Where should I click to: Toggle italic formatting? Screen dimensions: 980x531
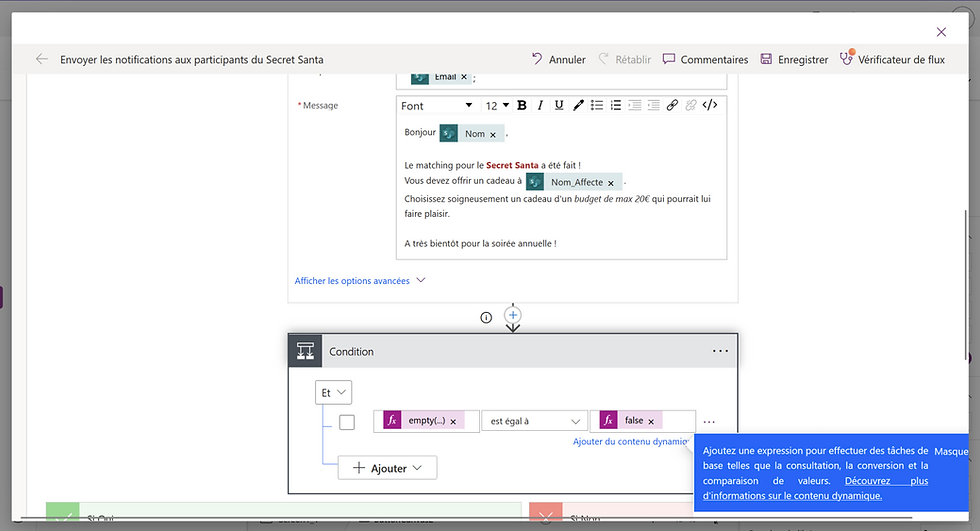click(541, 105)
